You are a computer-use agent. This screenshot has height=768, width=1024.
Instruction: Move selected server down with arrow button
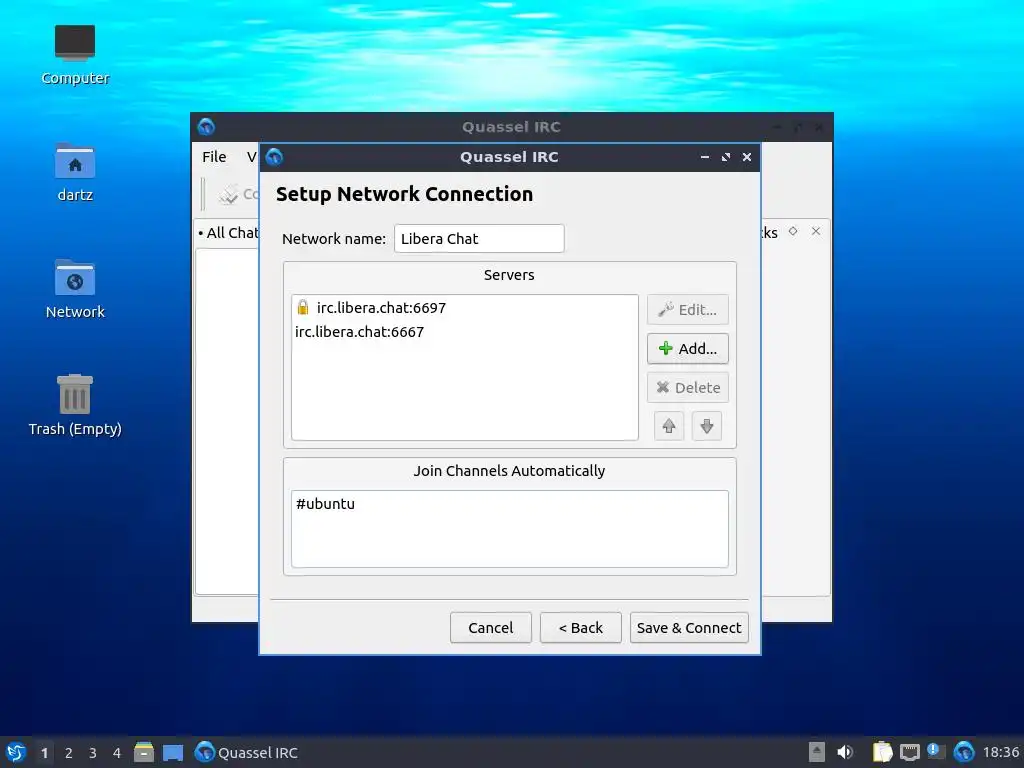point(707,426)
